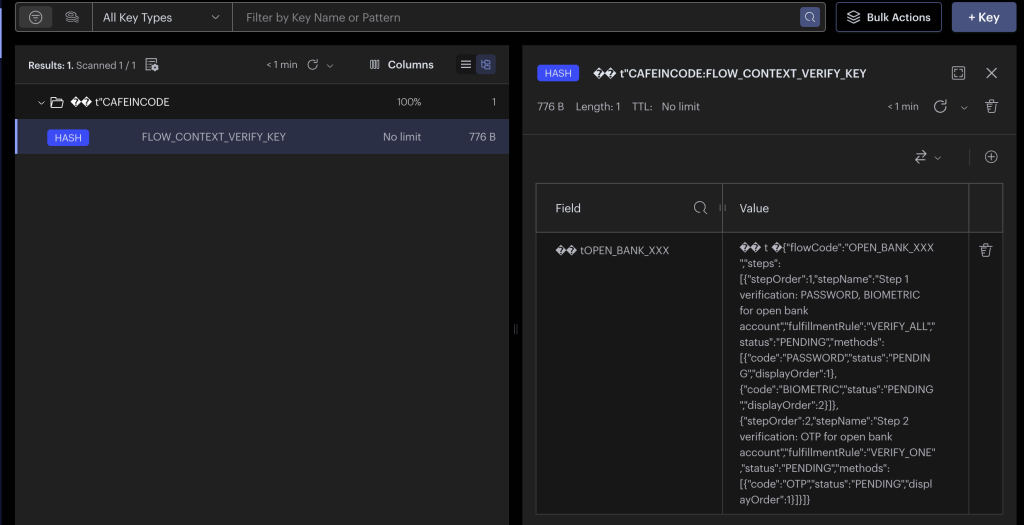The image size is (1024, 525).
Task: Edit the TTL No limit value in details
Action: point(680,106)
